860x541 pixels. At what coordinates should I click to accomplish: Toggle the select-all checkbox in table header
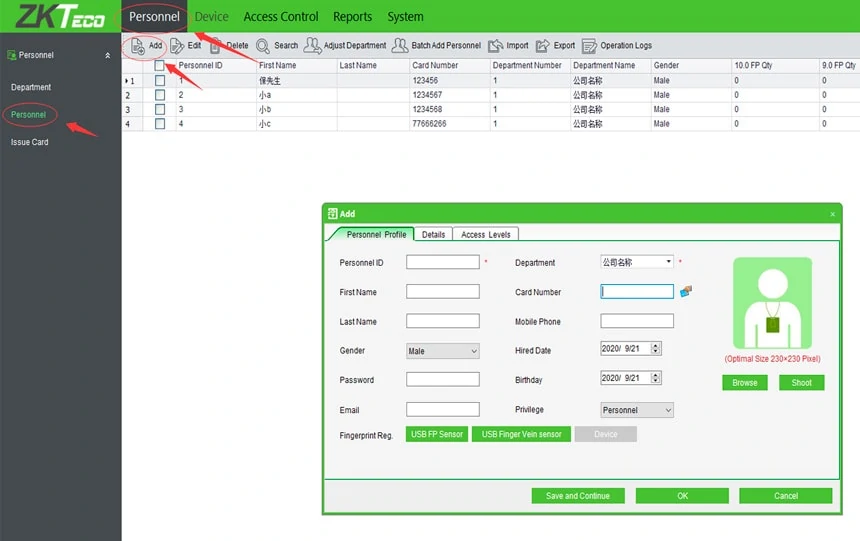tap(160, 66)
